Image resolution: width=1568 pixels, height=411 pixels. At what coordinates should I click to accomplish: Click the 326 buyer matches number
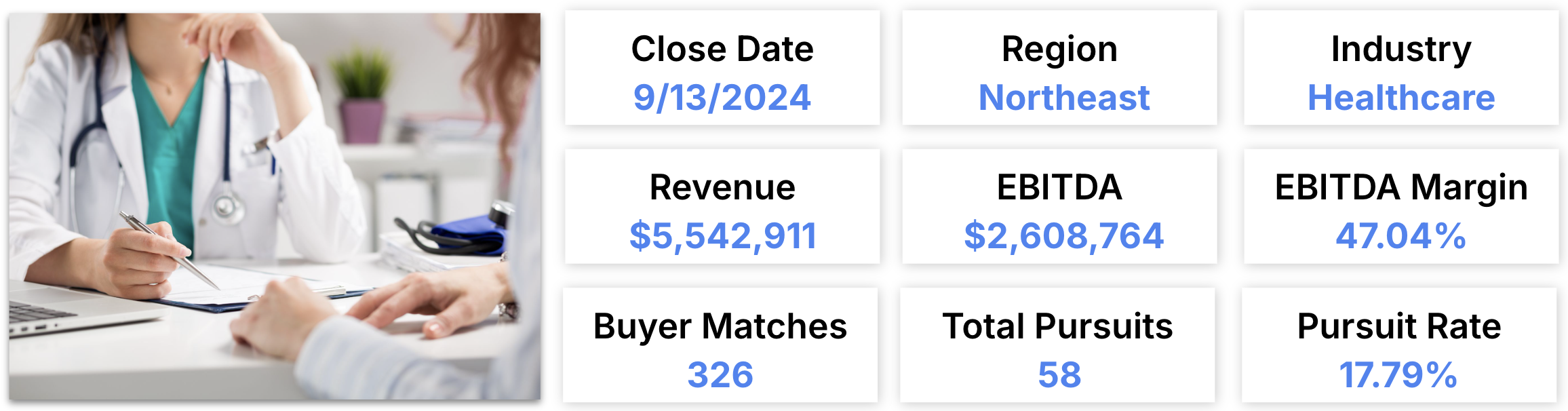720,375
